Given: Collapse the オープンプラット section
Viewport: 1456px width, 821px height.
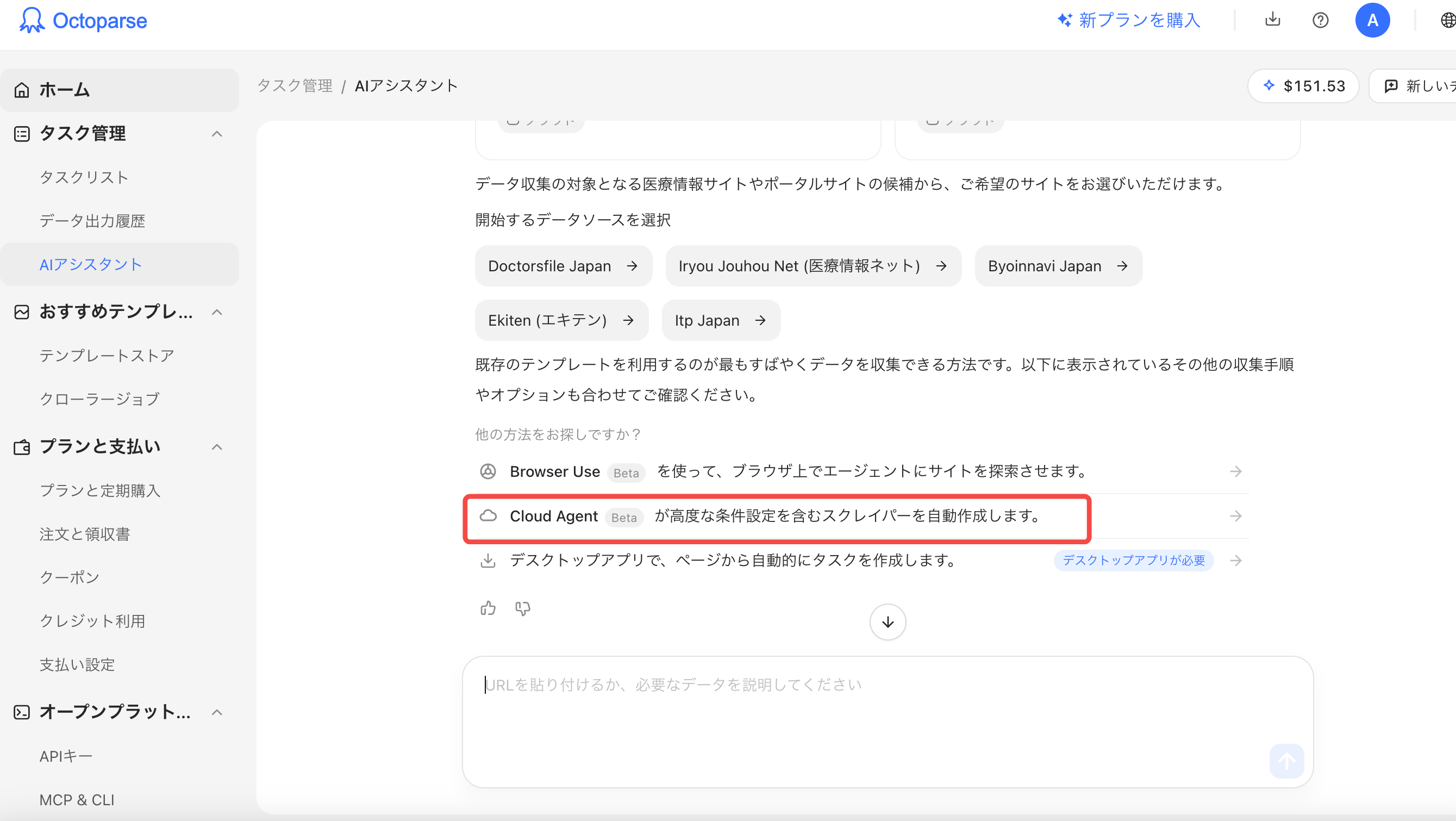Looking at the screenshot, I should pyautogui.click(x=217, y=712).
